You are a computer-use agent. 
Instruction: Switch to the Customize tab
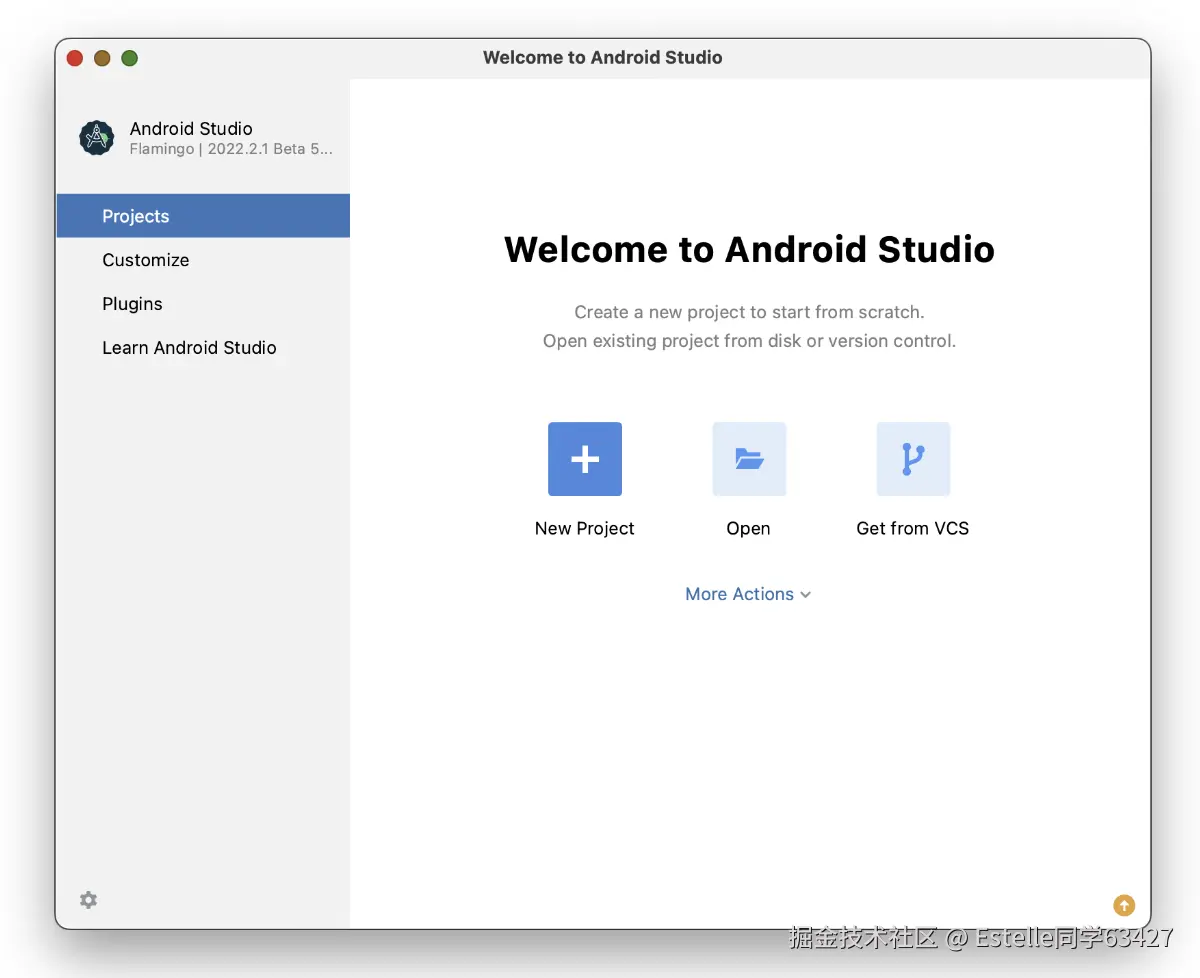click(203, 260)
